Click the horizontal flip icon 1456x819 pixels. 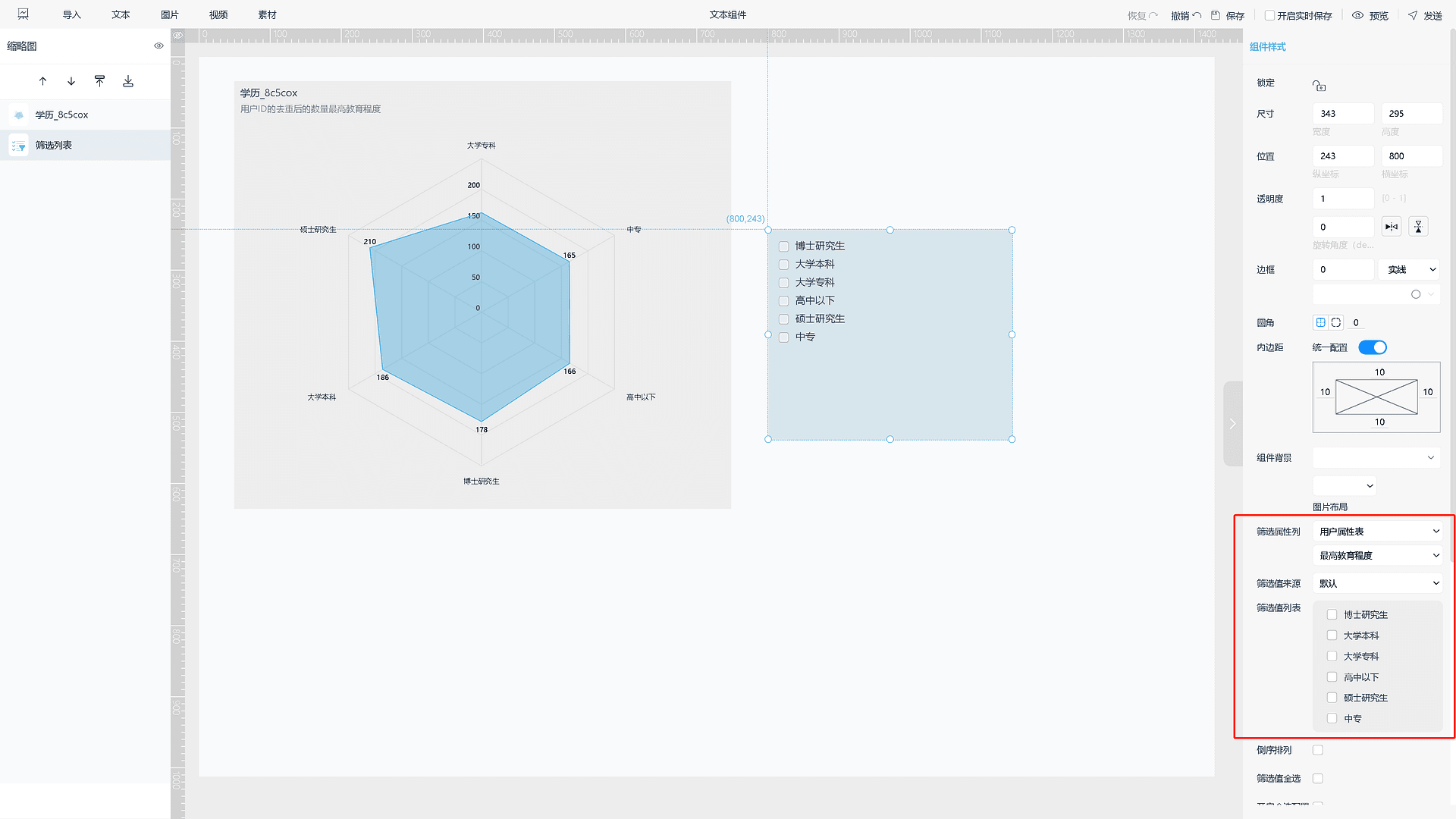1392,227
